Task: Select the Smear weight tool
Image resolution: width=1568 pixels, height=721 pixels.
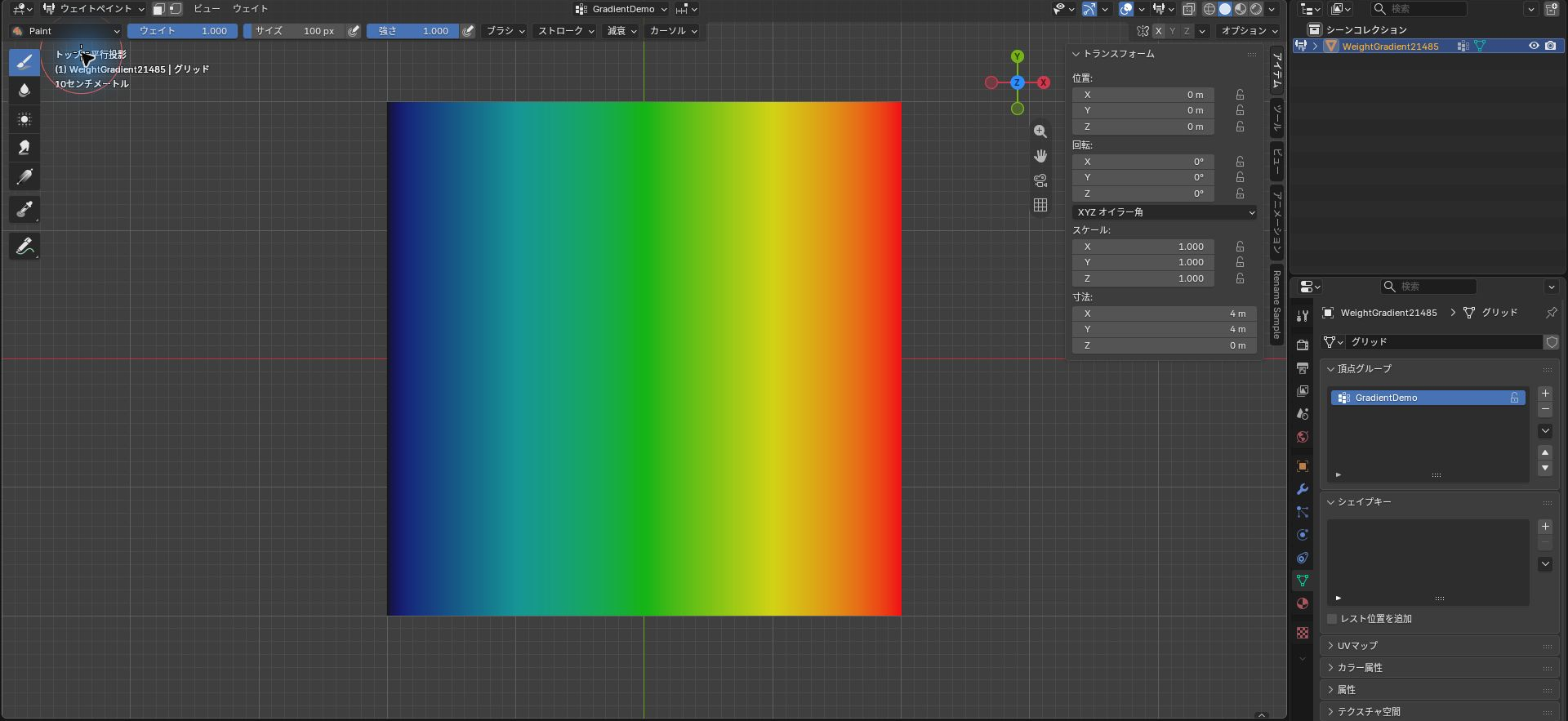Action: pos(24,148)
